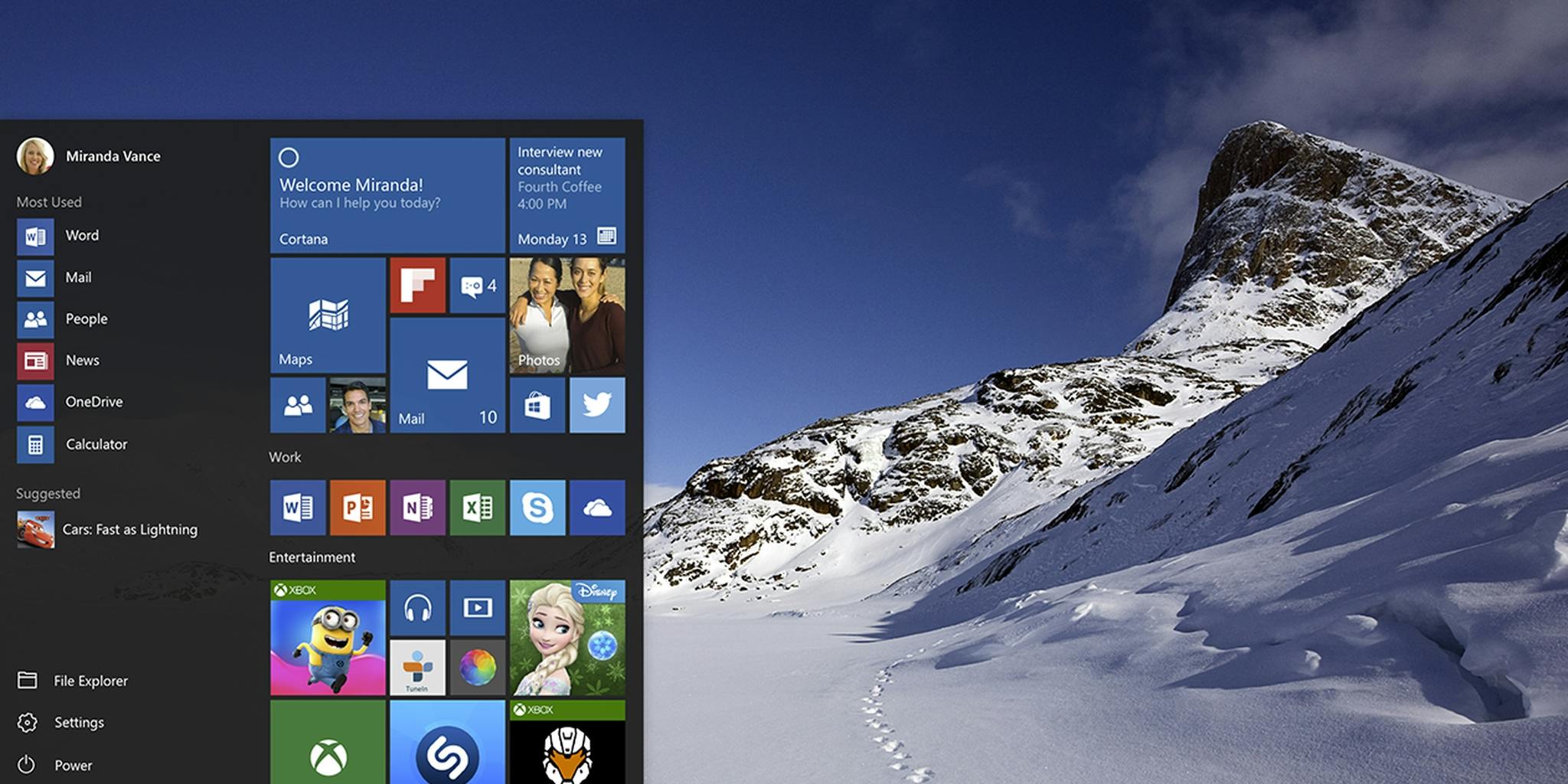Open the OneDrive tile in the Work group
Screen dimensions: 1568x784
click(x=597, y=508)
